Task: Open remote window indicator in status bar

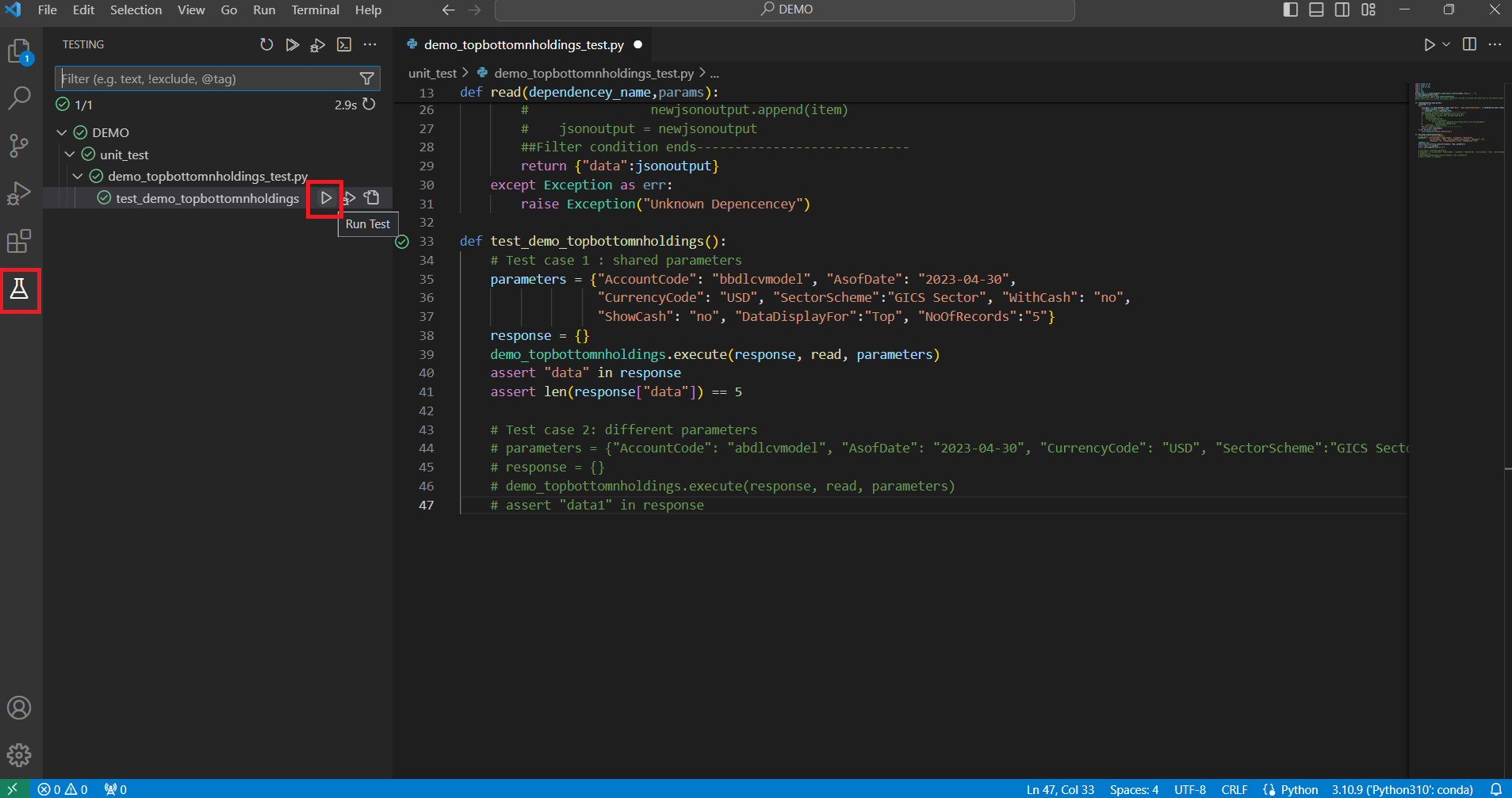Action: click(13, 789)
